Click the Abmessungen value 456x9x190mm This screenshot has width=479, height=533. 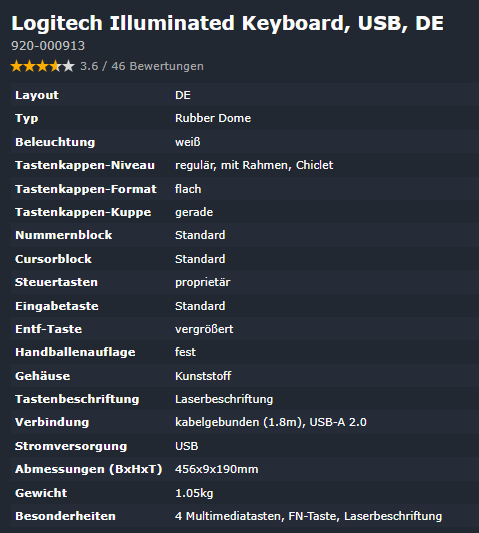tap(217, 469)
